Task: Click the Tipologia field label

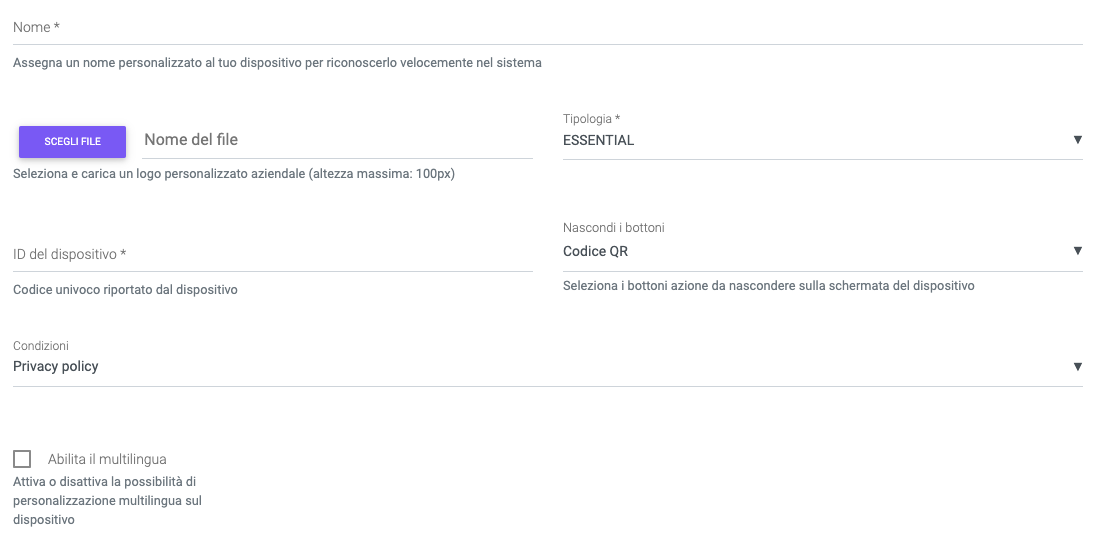Action: click(x=591, y=119)
